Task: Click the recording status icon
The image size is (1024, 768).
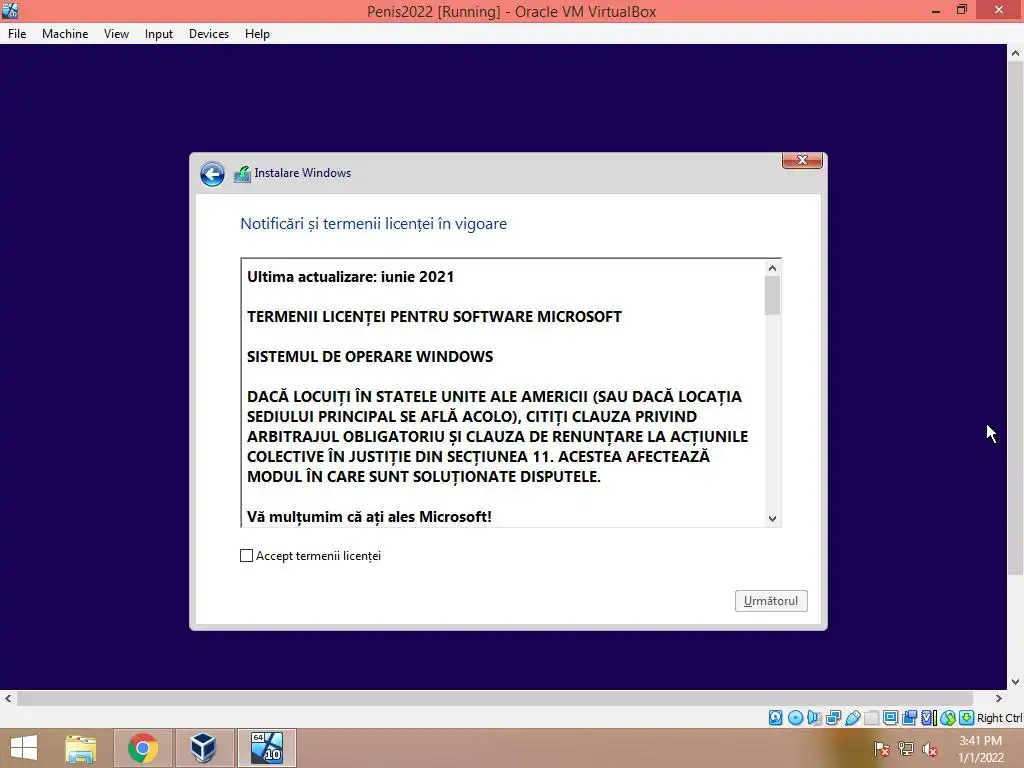Action: 909,718
